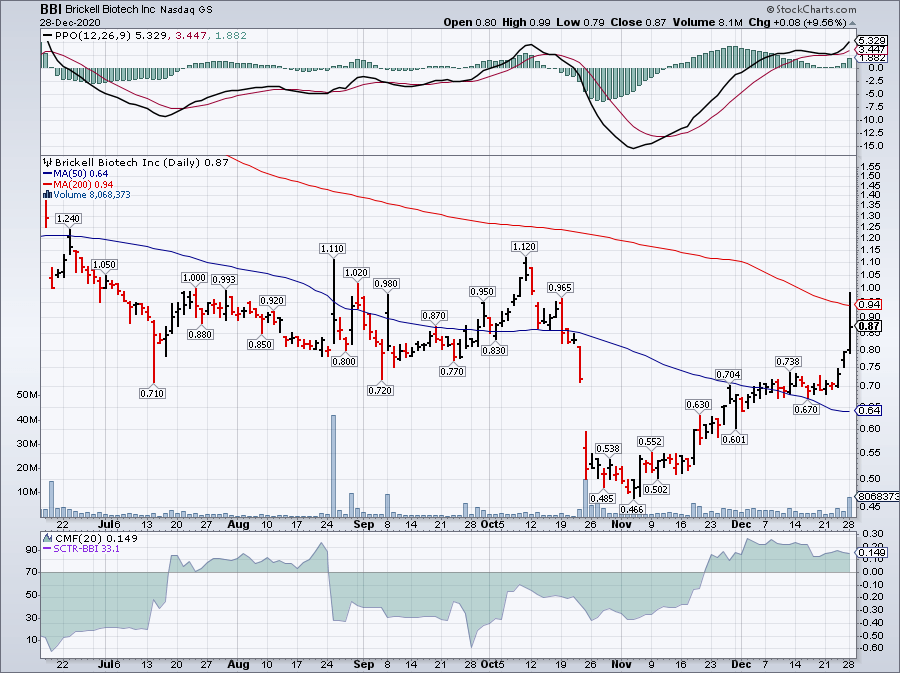Click the blue line marker before MA(50)
900x673 pixels.
click(48, 174)
